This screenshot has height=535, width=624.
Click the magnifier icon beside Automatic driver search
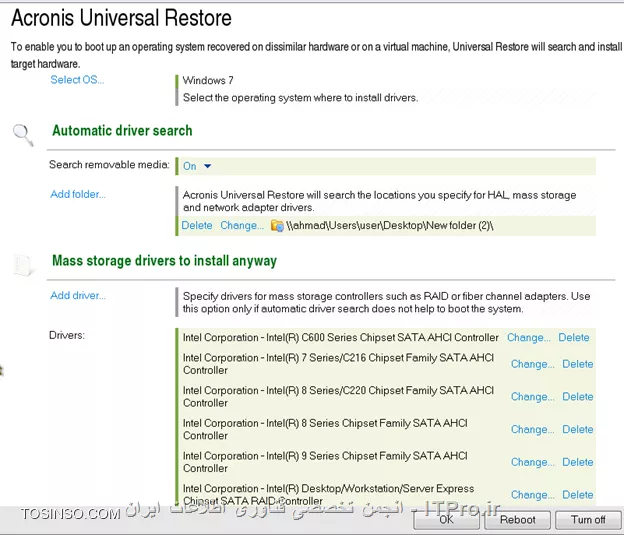pyautogui.click(x=23, y=135)
